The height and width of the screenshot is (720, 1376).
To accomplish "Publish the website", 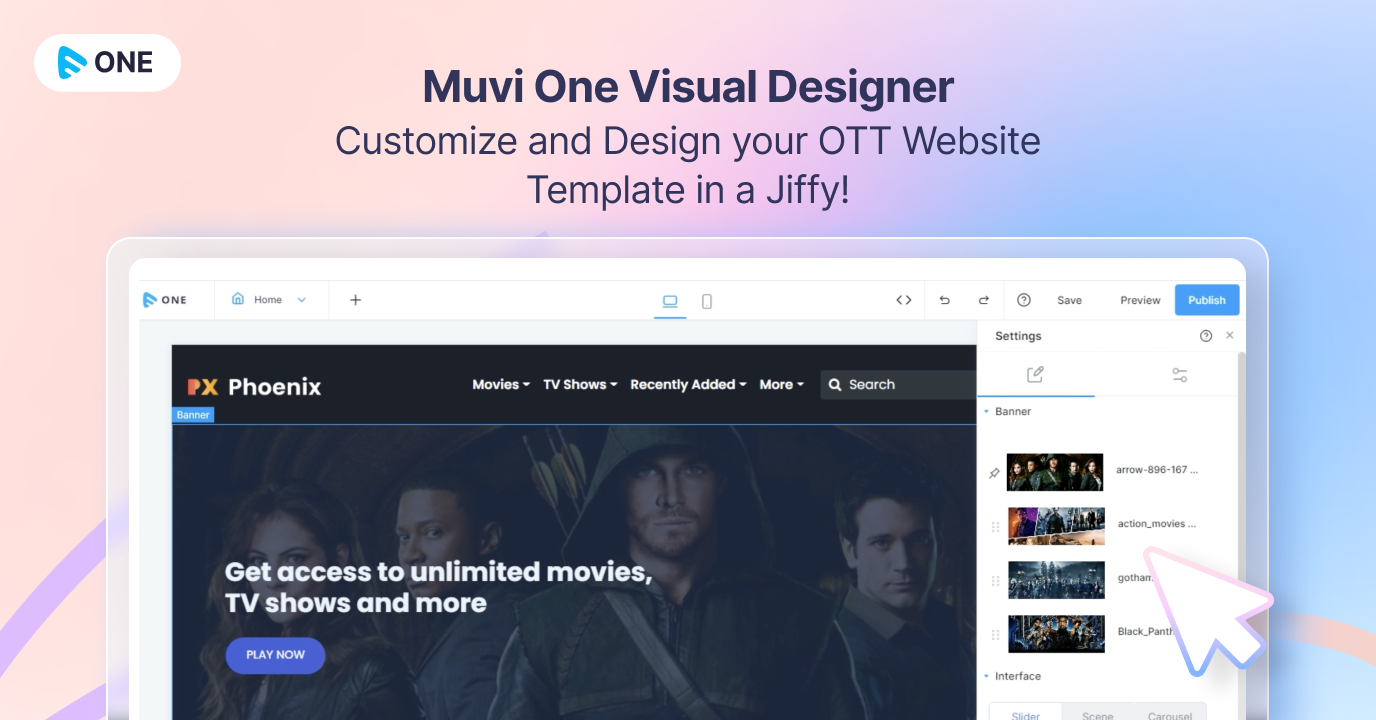I will pos(1207,300).
